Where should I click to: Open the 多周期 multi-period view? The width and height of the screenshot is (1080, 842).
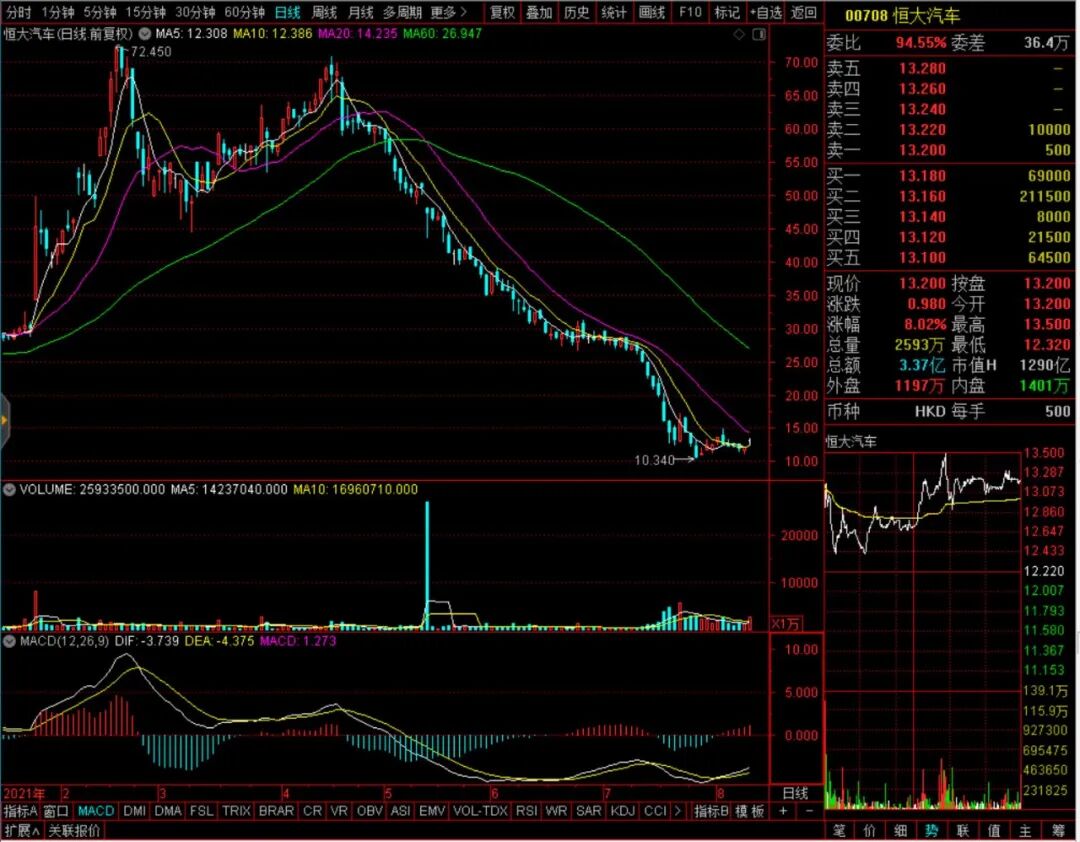click(x=403, y=12)
